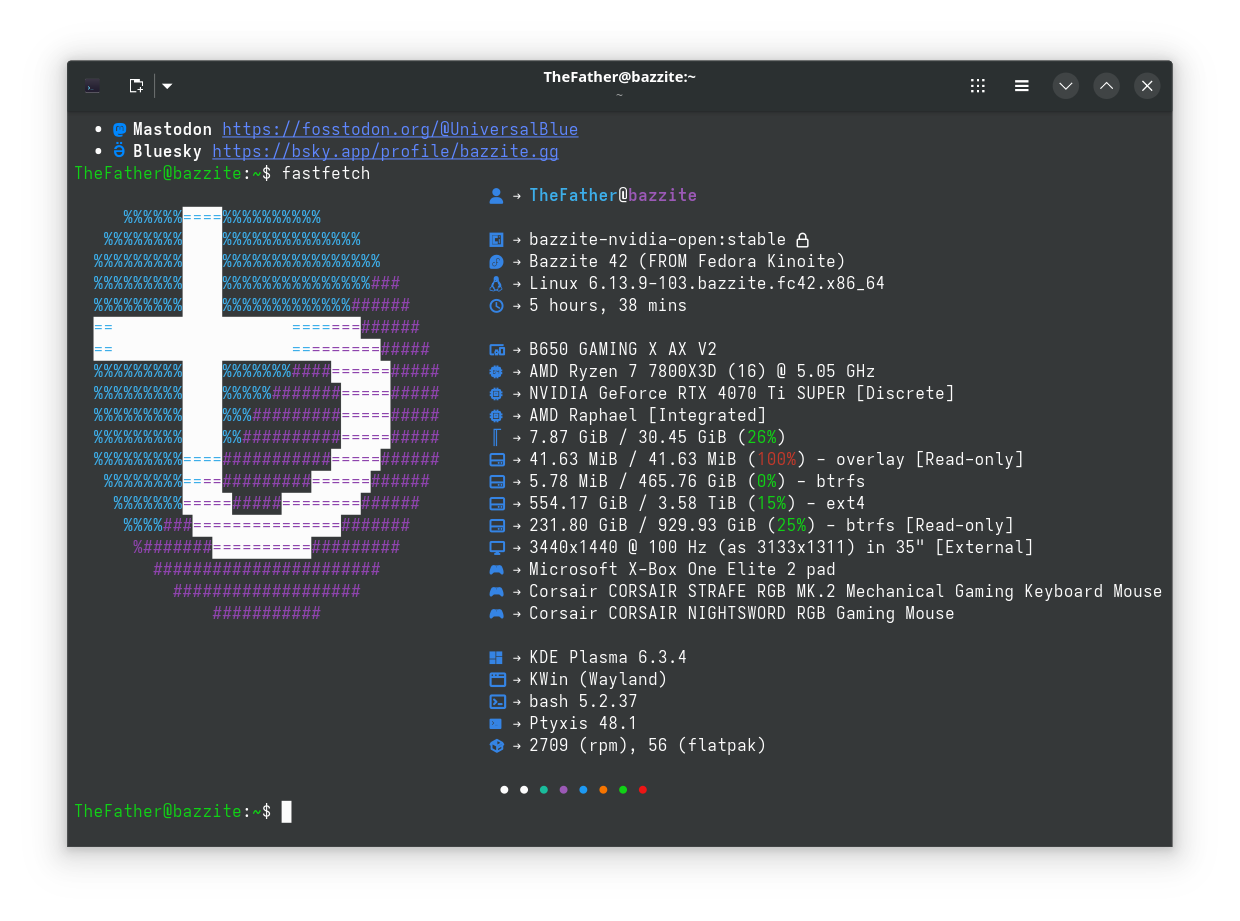
Task: Click the CPU chip icon beside AMD Ryzen 7
Action: tap(496, 371)
